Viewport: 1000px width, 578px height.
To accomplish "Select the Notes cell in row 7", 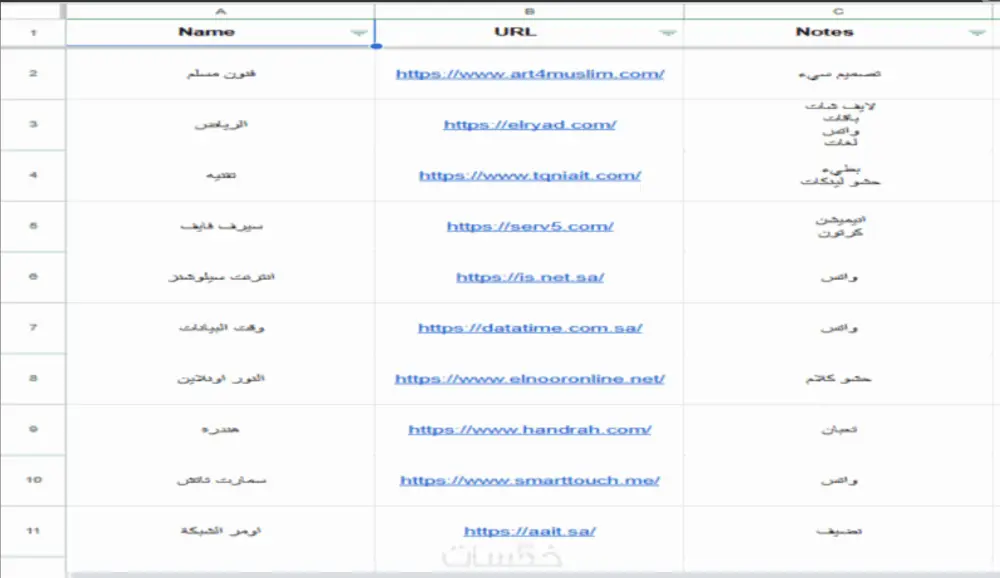I will (839, 327).
